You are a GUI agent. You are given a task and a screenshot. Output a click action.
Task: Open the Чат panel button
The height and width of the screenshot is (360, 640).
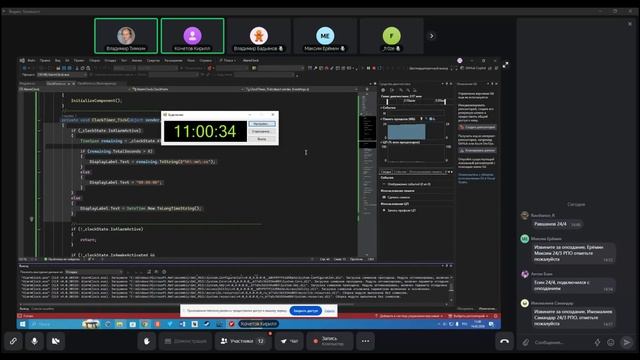pyautogui.click(x=289, y=341)
